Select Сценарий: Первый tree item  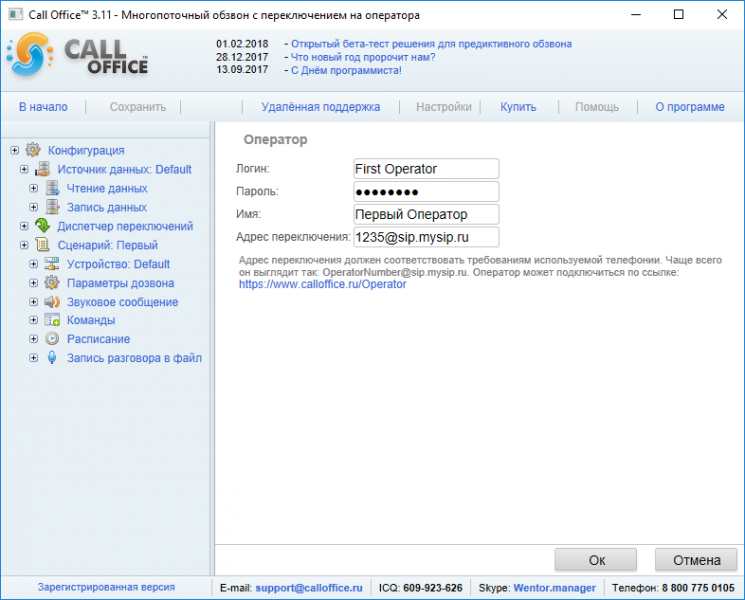coord(108,245)
